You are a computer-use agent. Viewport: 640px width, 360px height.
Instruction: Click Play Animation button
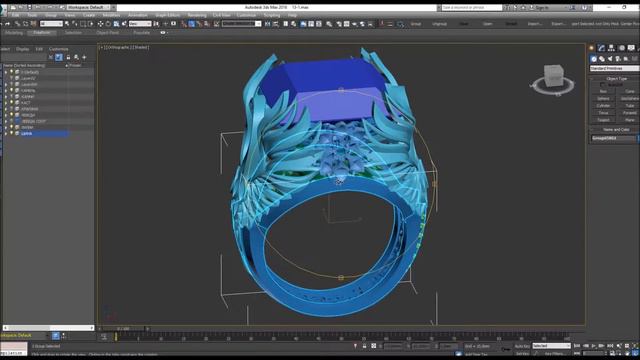[x=594, y=346]
